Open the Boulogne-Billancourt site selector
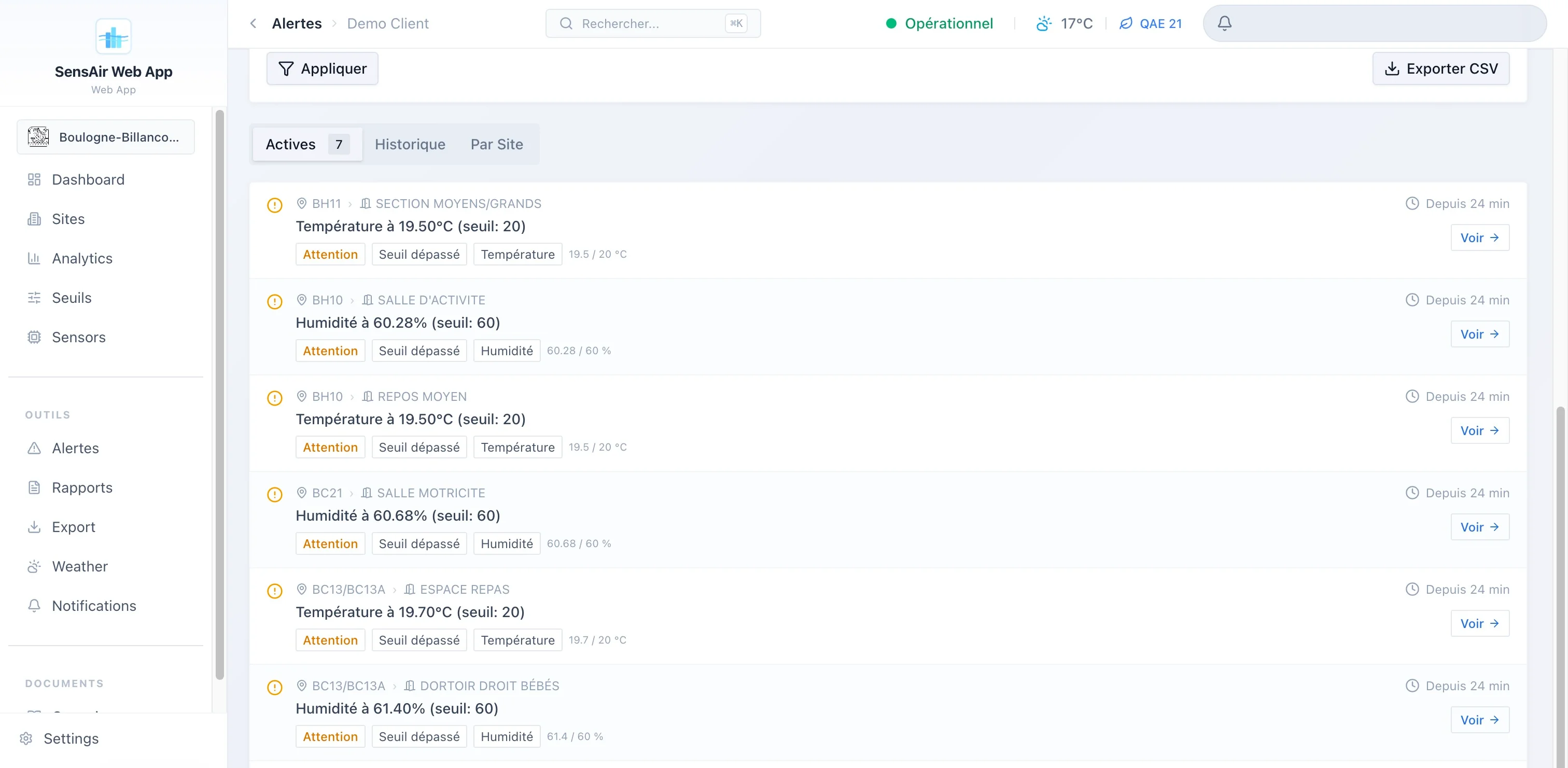The height and width of the screenshot is (768, 1568). pos(106,137)
